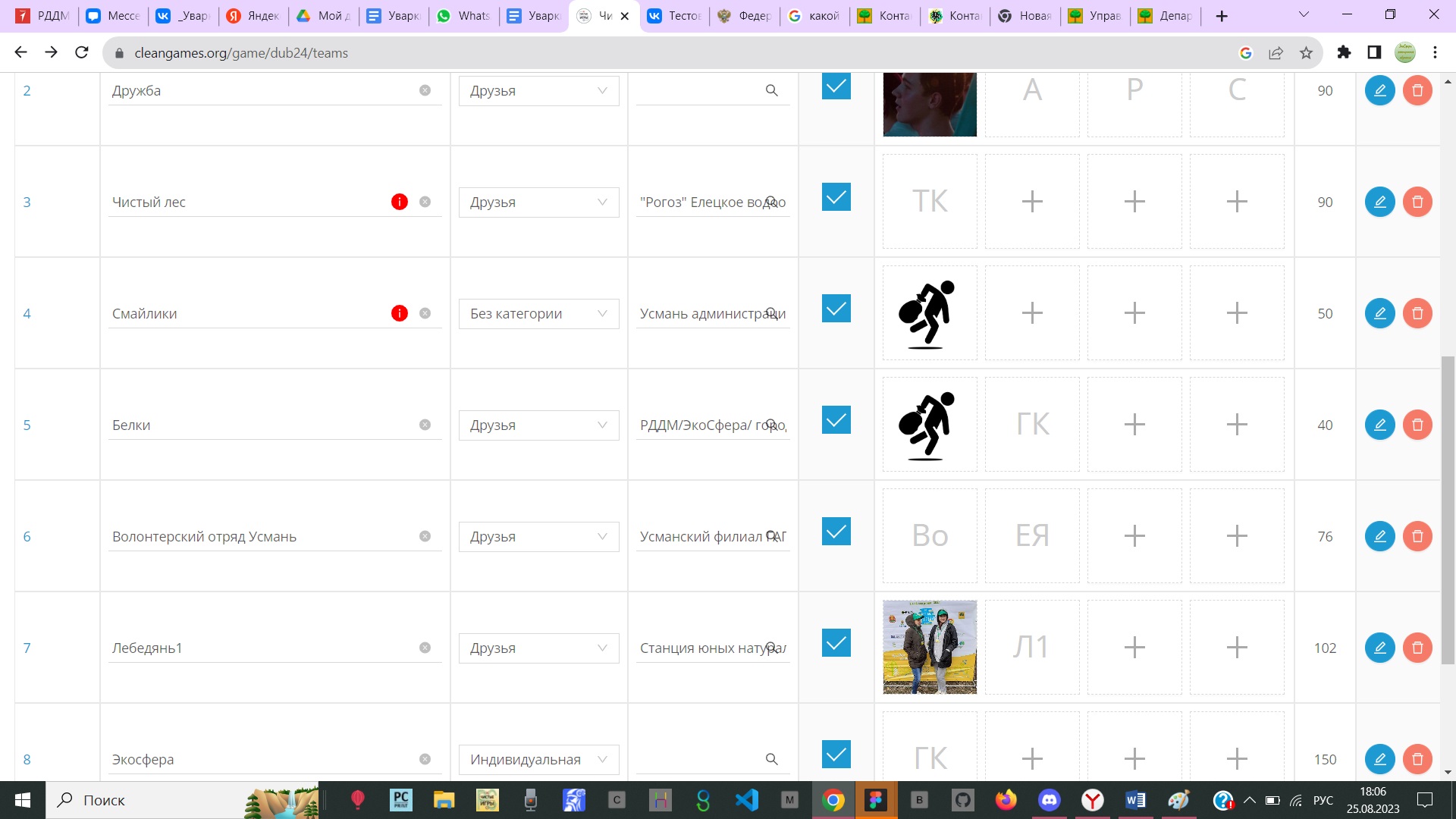Click edit pencil for team Чистый лес

pyautogui.click(x=1379, y=202)
